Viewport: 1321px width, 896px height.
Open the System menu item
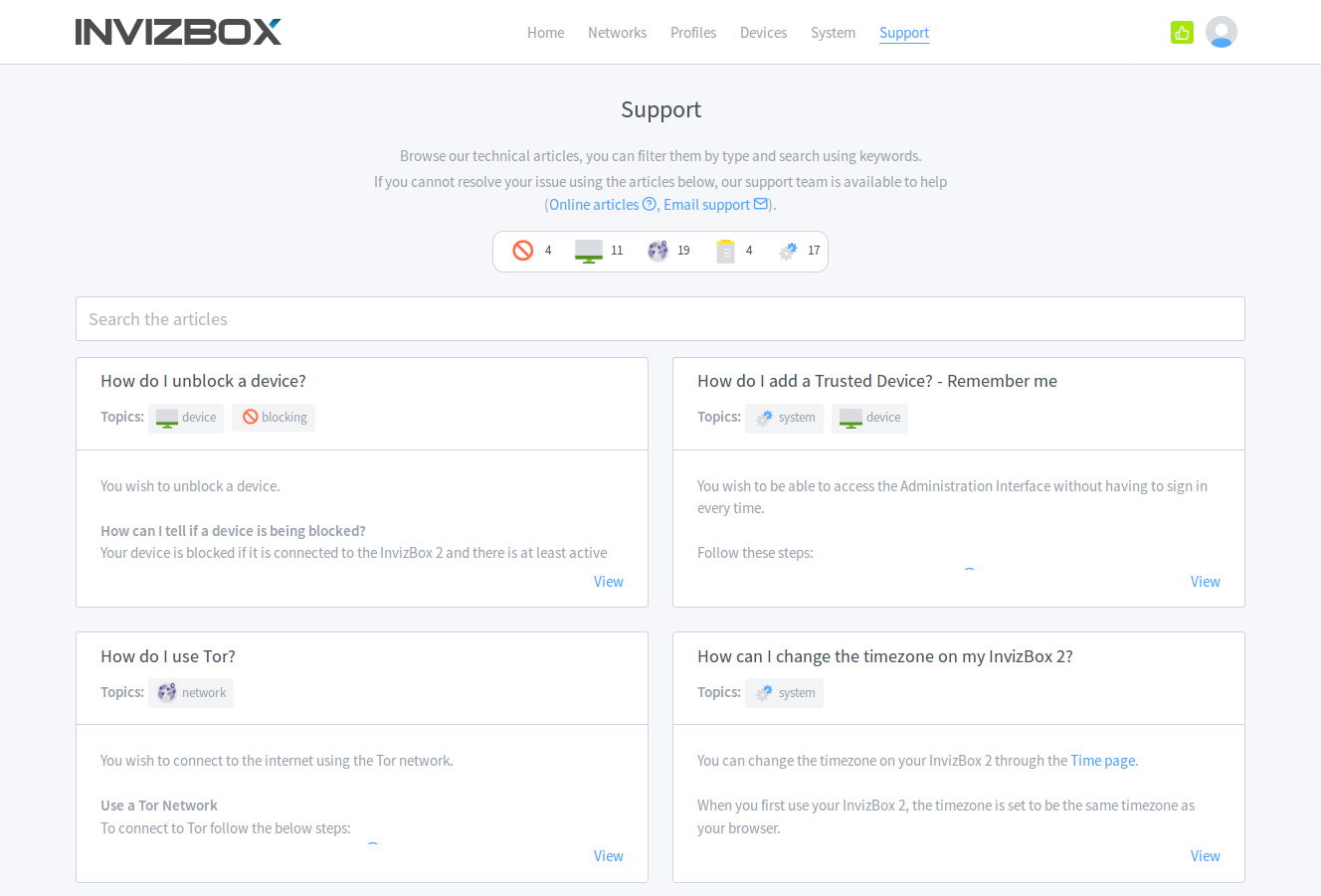pyautogui.click(x=833, y=33)
